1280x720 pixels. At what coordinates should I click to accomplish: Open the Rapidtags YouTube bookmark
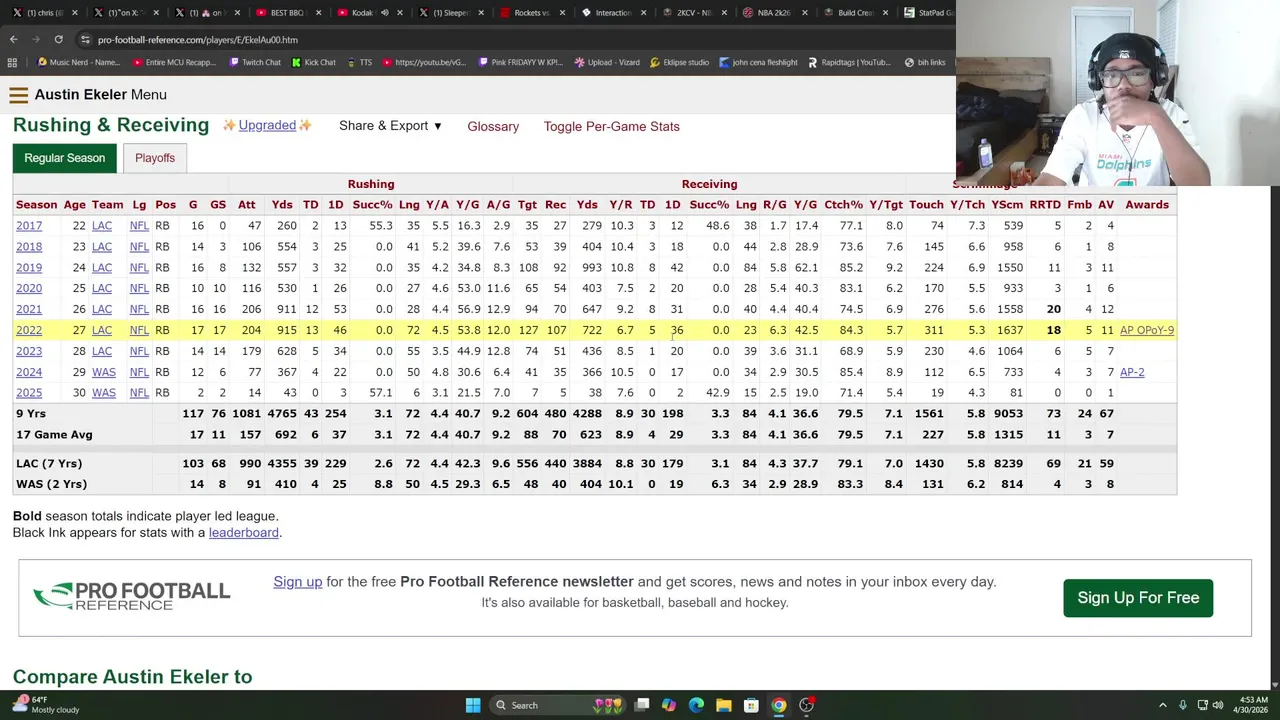(x=848, y=62)
